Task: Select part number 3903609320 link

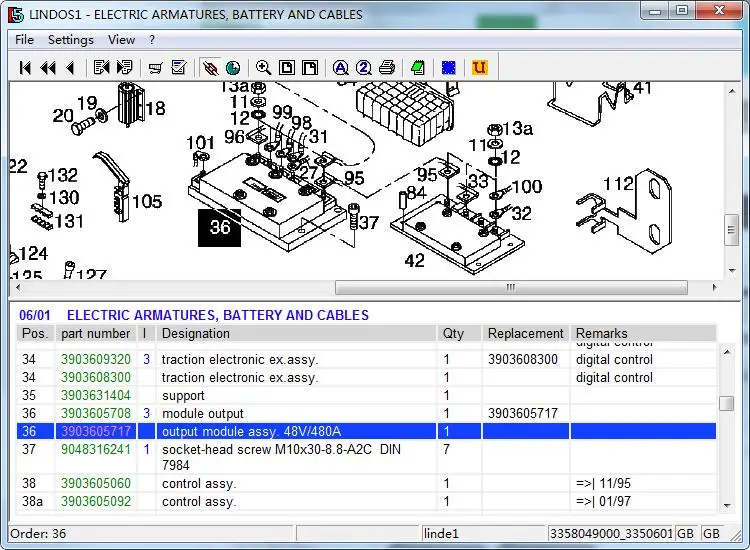Action: click(x=96, y=360)
